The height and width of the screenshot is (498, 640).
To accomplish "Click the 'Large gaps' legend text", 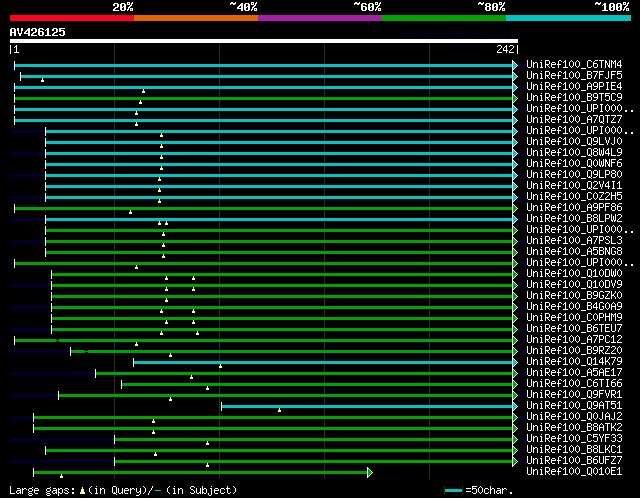I will click(42, 490).
